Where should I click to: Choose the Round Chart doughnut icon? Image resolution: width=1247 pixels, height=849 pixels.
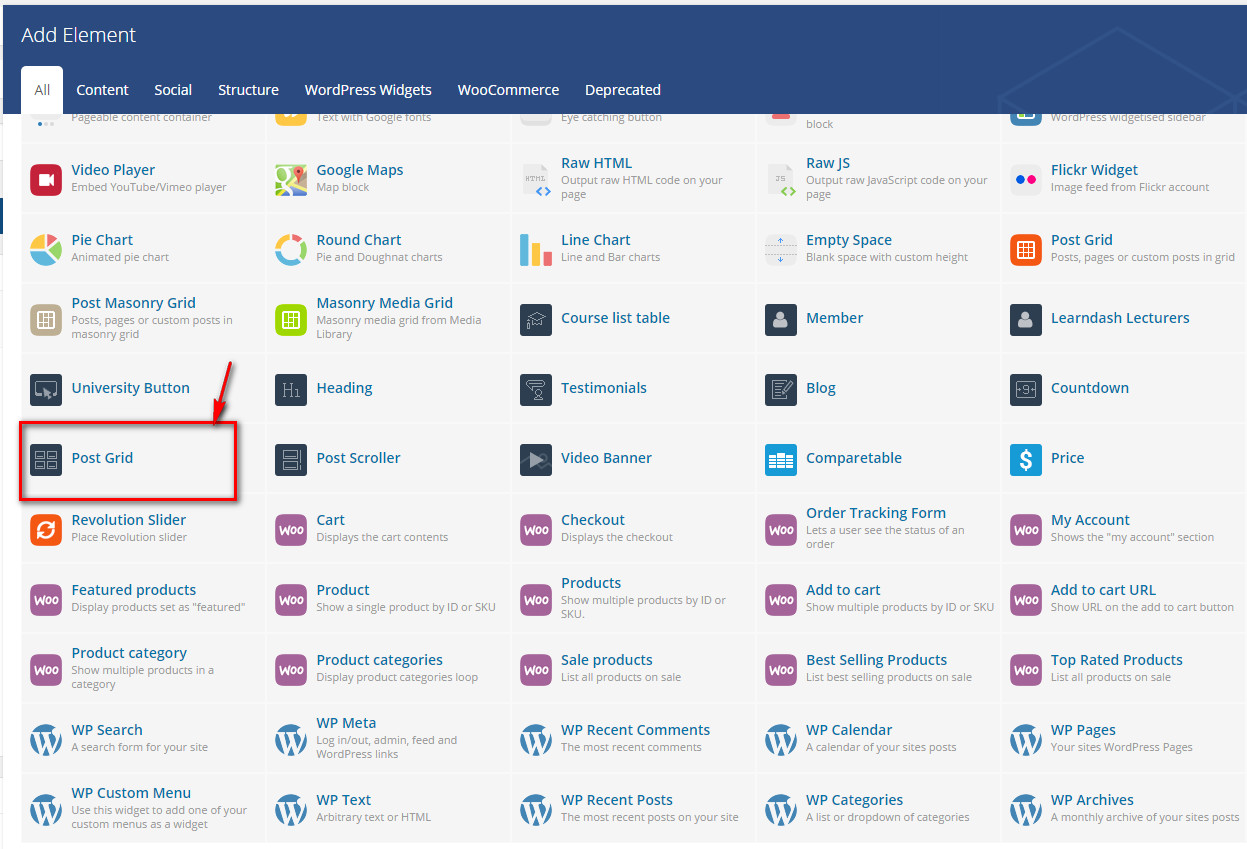tap(291, 250)
